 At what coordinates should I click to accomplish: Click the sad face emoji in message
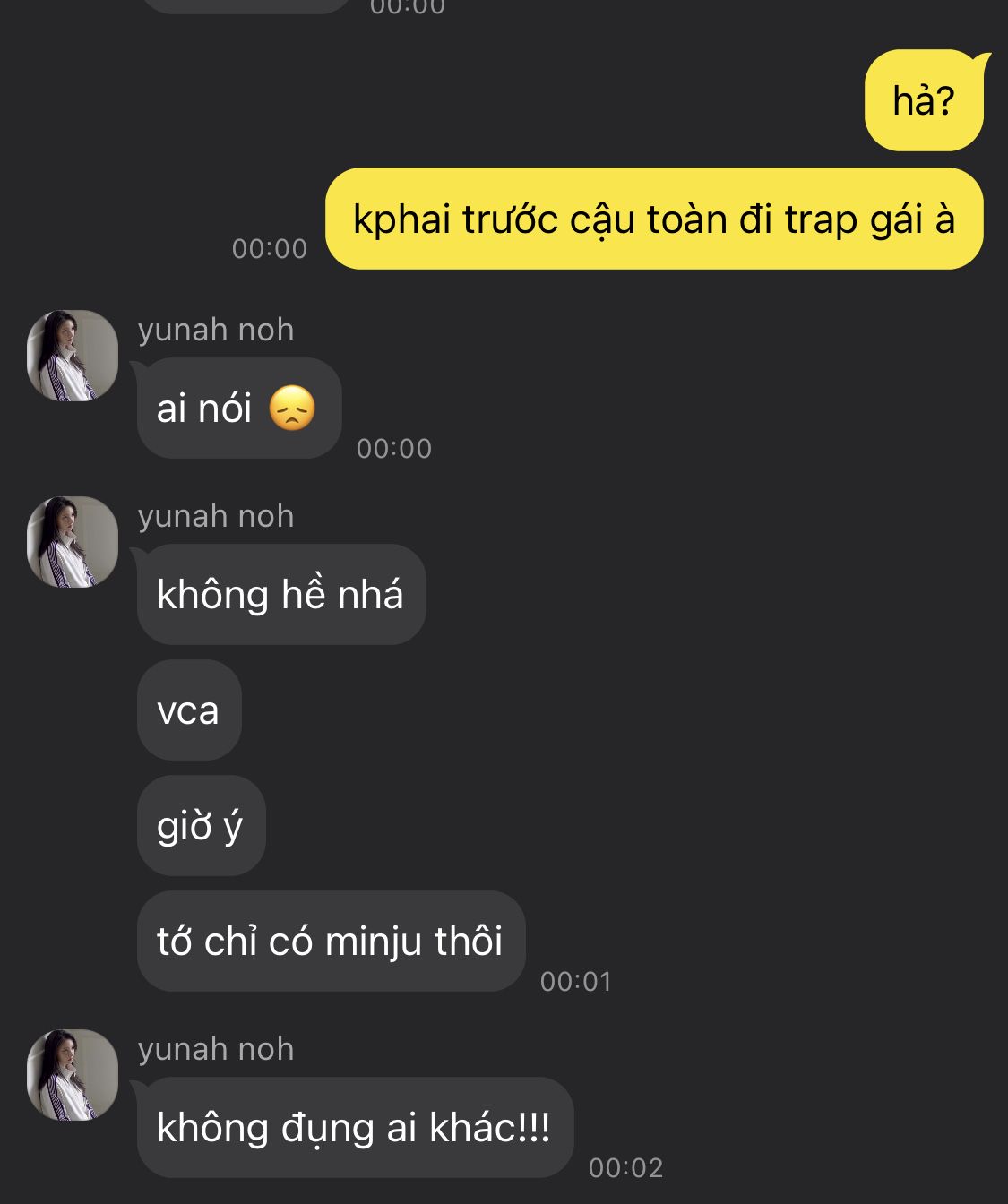[292, 408]
